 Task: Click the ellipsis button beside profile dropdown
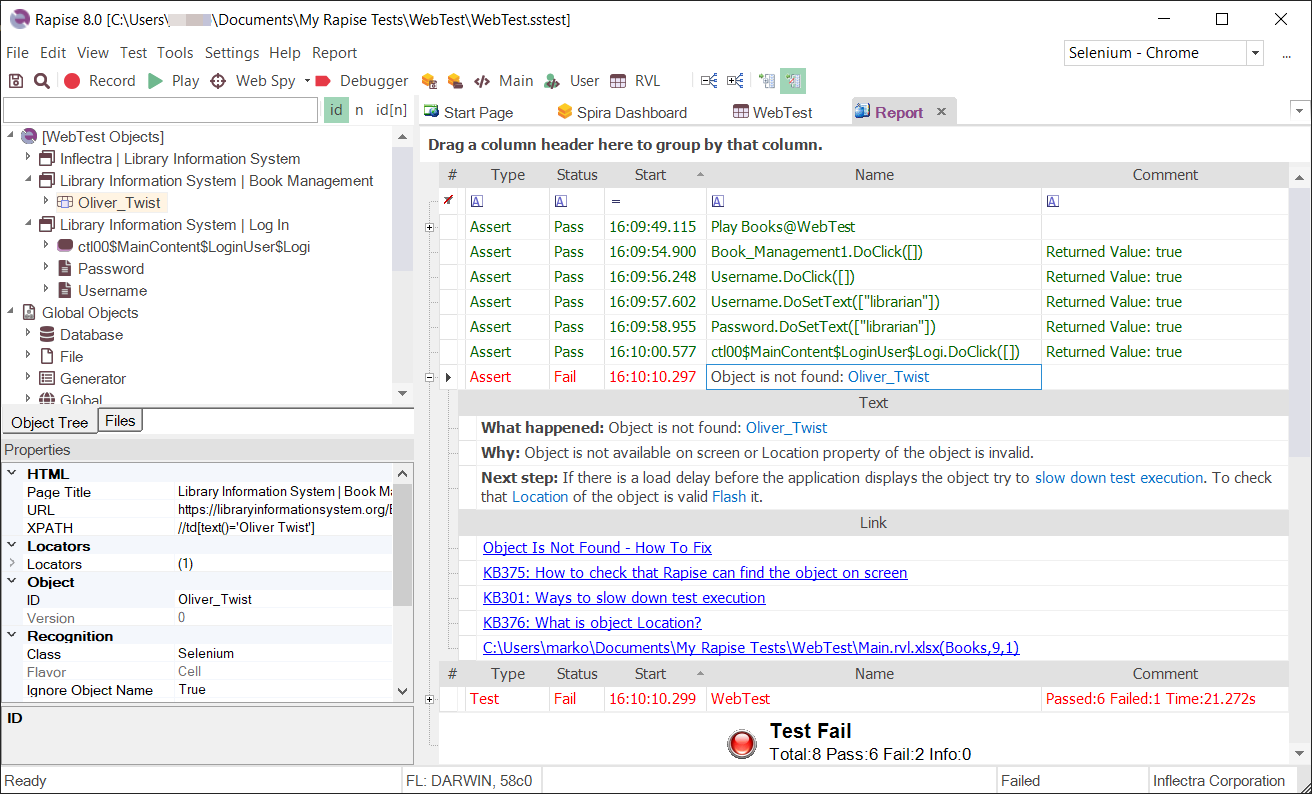tap(1287, 55)
